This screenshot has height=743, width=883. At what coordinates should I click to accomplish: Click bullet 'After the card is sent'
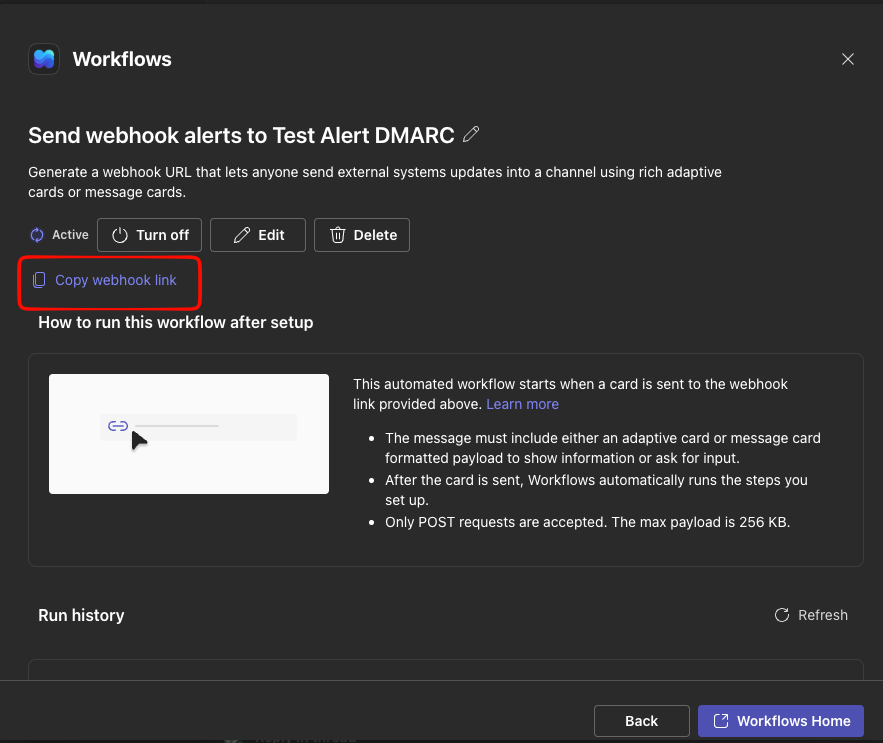click(596, 490)
